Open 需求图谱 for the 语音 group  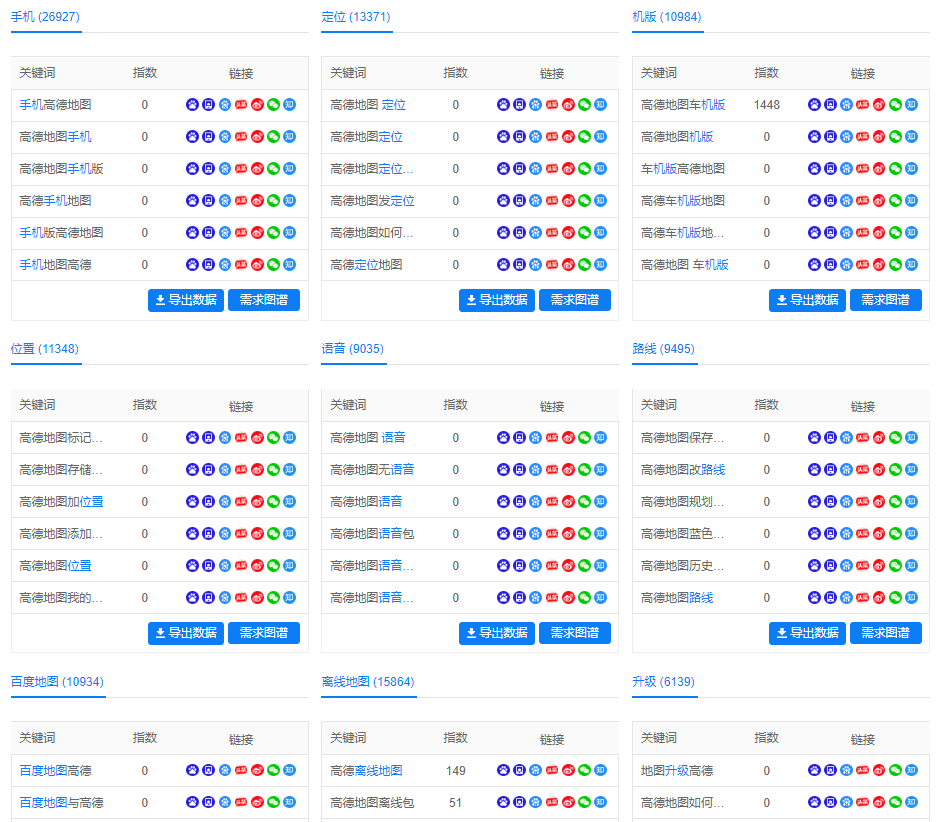pos(575,633)
